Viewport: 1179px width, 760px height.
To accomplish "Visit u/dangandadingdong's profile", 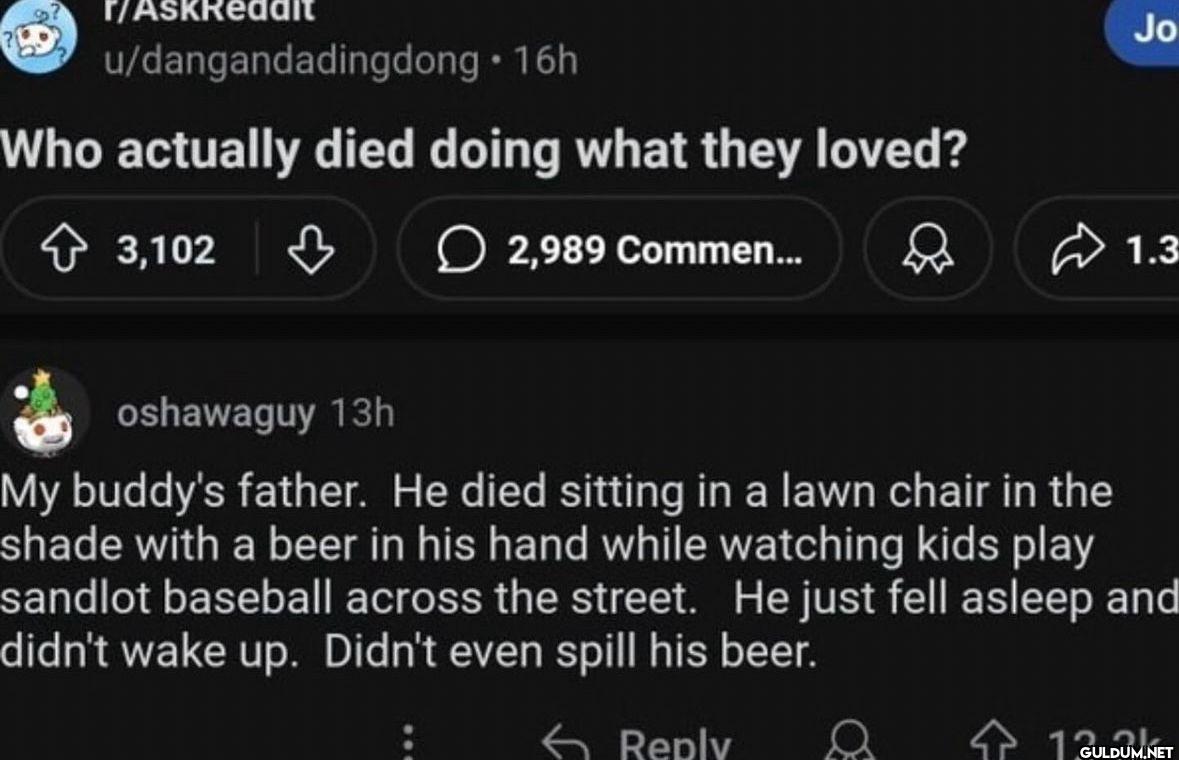I will click(294, 61).
